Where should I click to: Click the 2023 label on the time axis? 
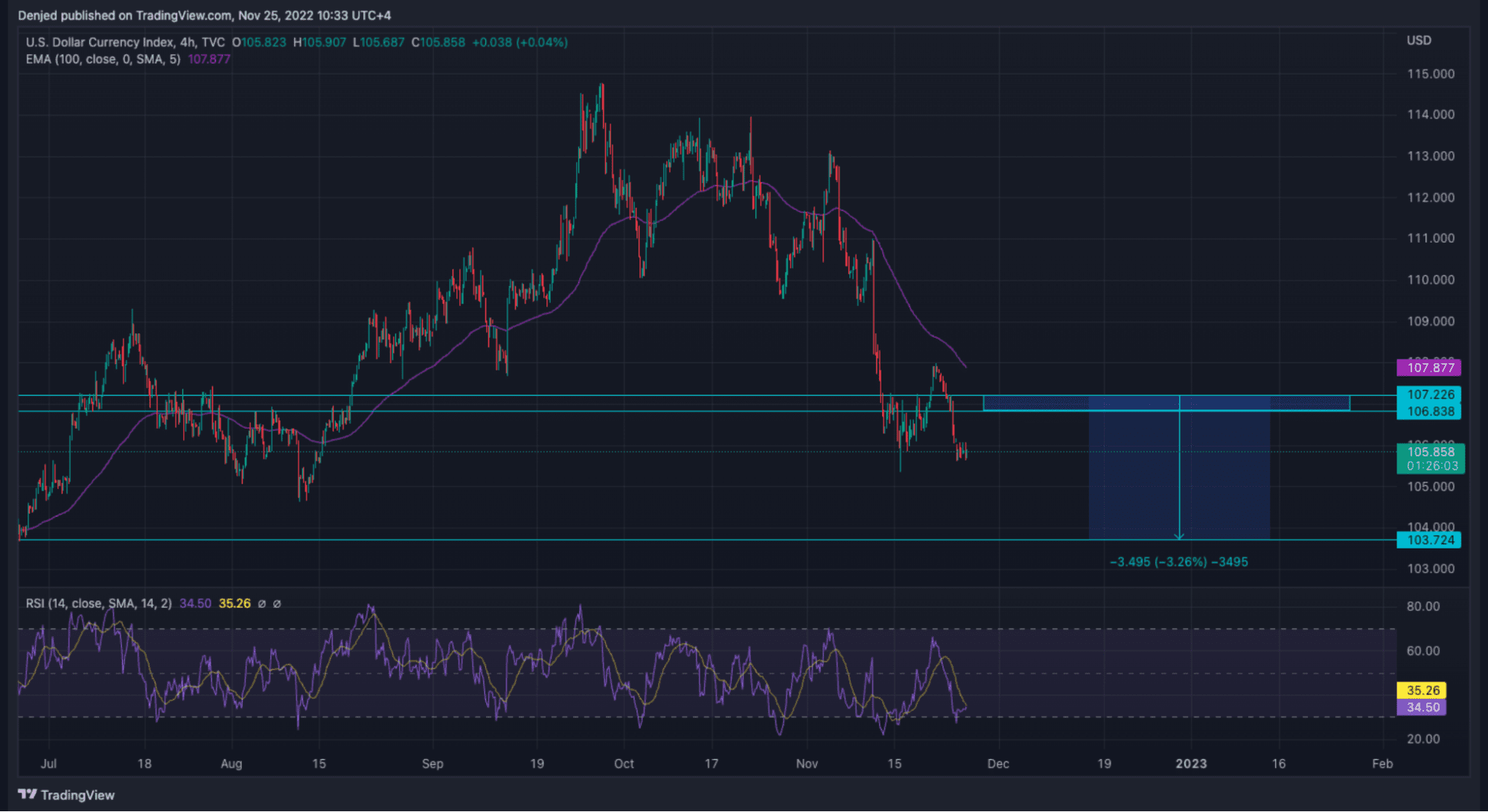coord(1190,764)
